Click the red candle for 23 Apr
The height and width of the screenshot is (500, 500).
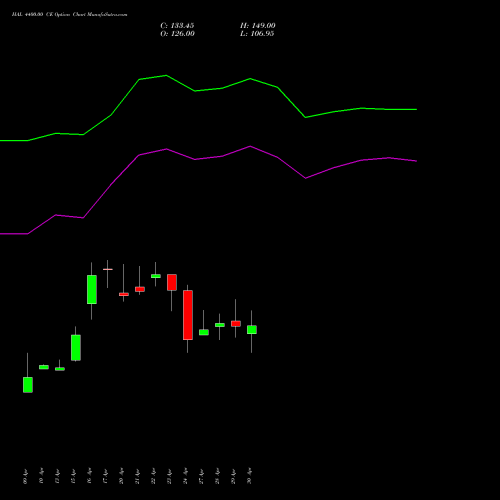(172, 282)
